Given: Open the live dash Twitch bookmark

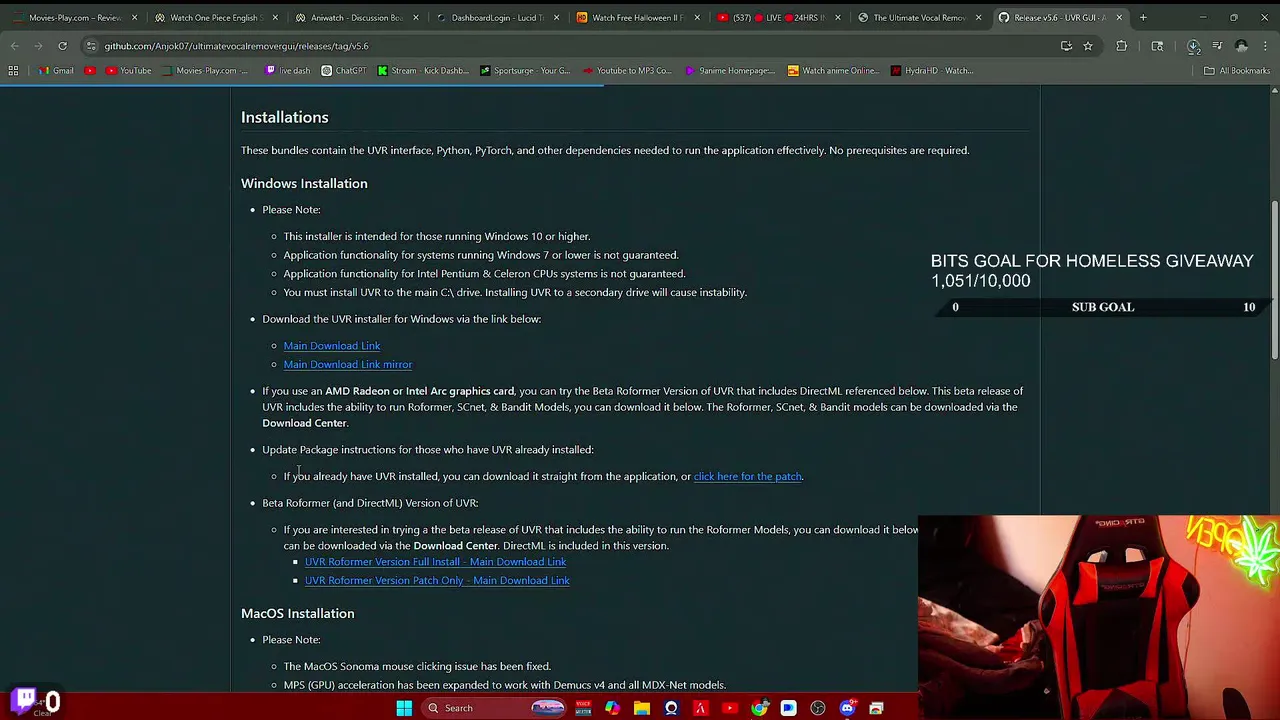Looking at the screenshot, I should pos(287,71).
